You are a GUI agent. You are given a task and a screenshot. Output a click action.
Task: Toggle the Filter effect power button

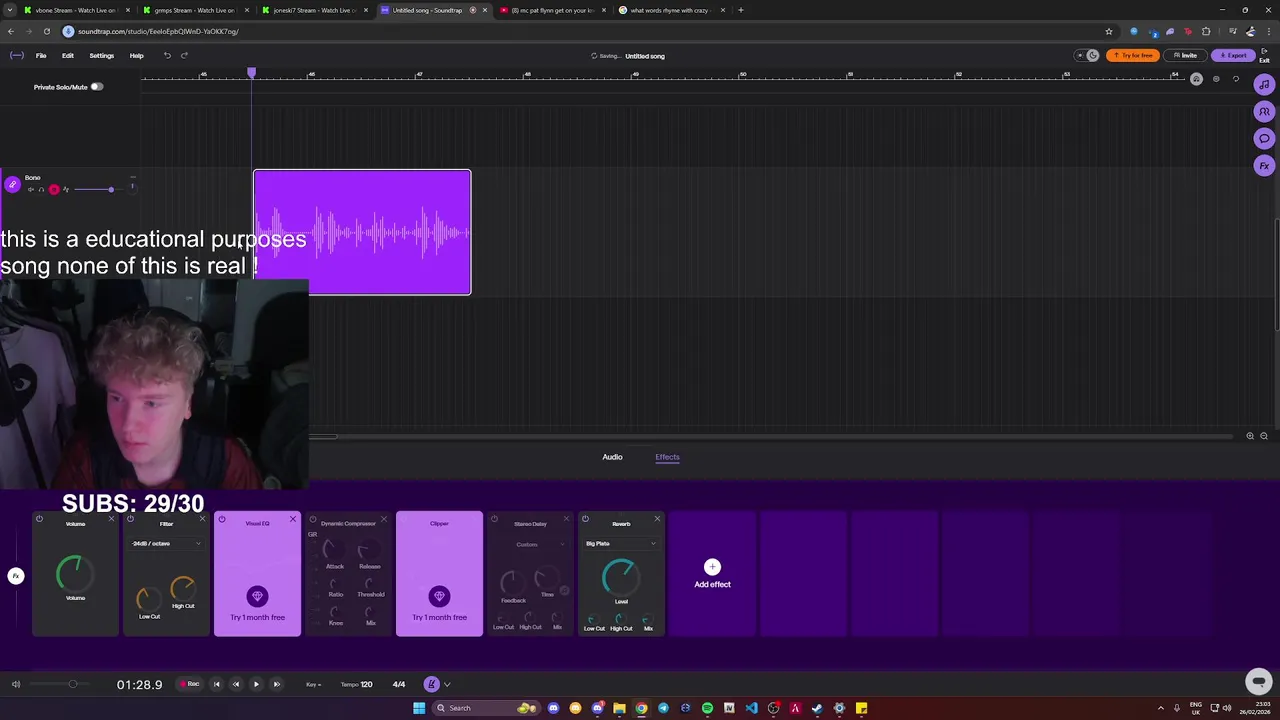130,519
